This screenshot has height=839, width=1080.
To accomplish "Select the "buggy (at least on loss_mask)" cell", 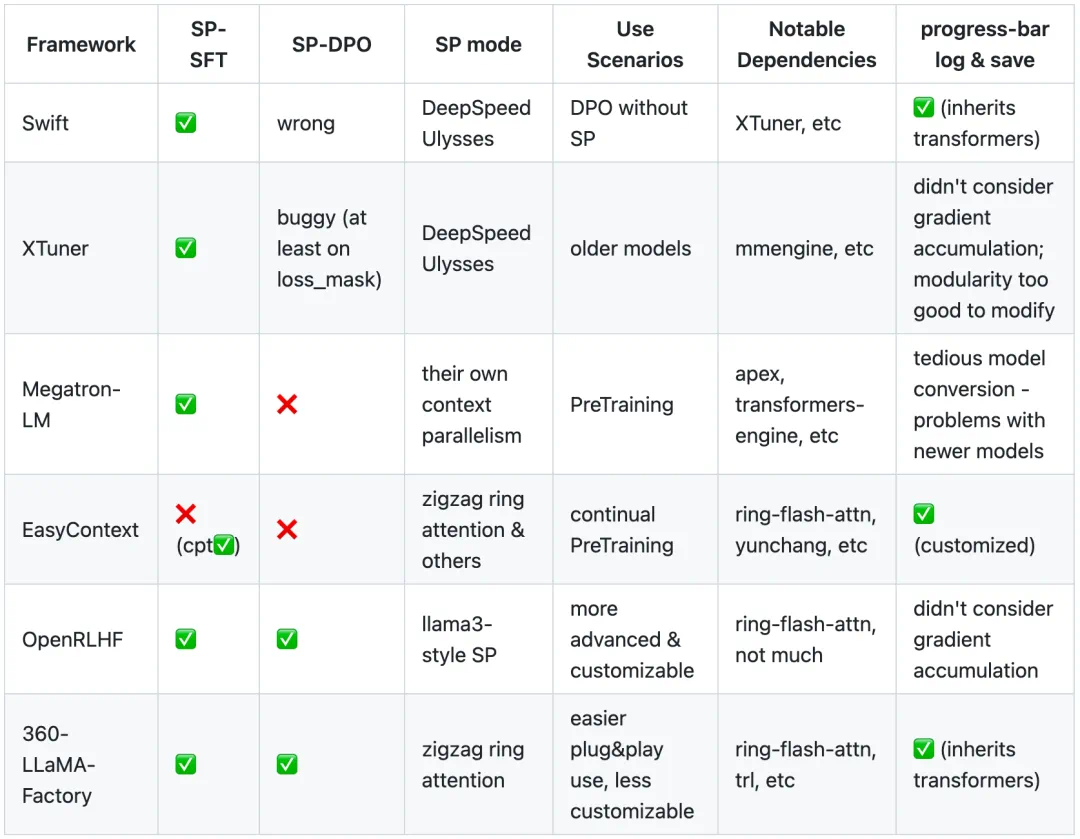I will tap(329, 248).
